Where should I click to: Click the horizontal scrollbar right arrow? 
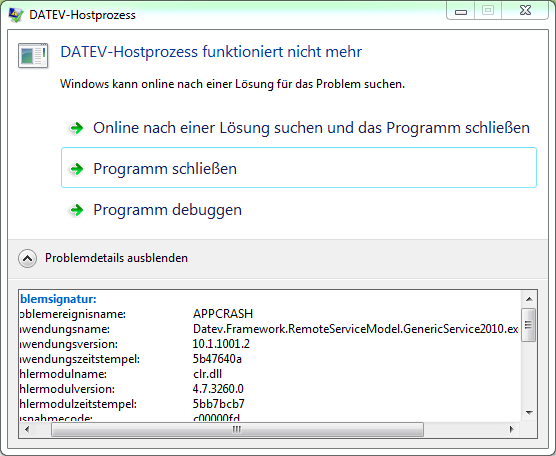511,429
